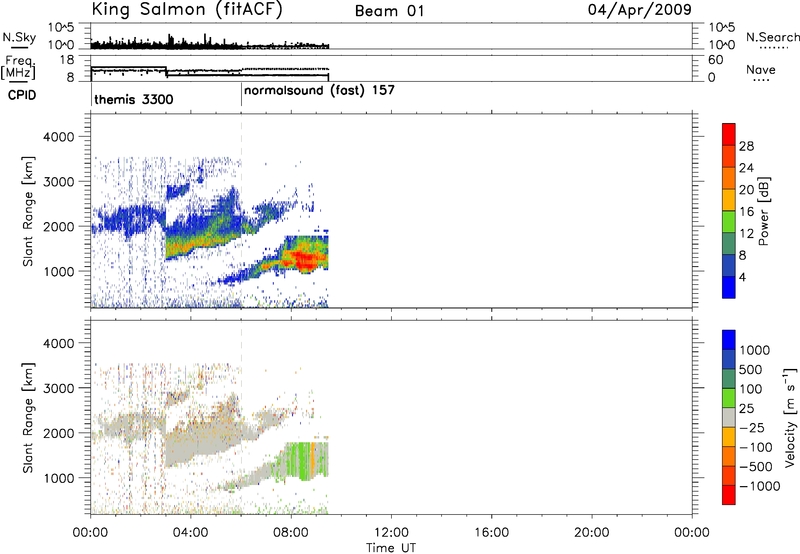Image resolution: width=800 pixels, height=554 pixels.
Task: Click the 'King Salmon (fitACF)' title
Action: click(187, 10)
